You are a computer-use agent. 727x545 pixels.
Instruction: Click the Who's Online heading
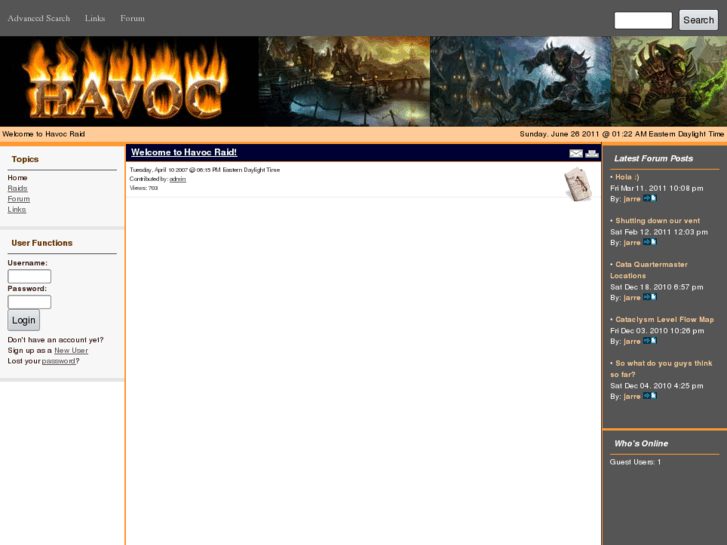641,443
